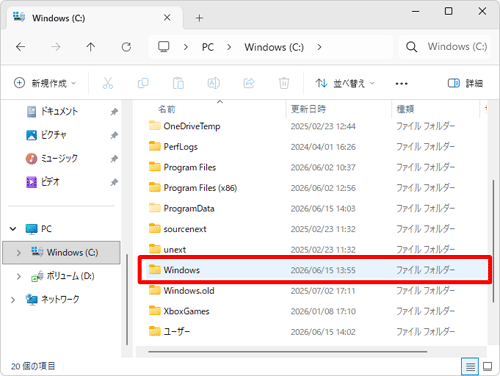
Task: Click PC in the address breadcrumb
Action: pyautogui.click(x=208, y=47)
